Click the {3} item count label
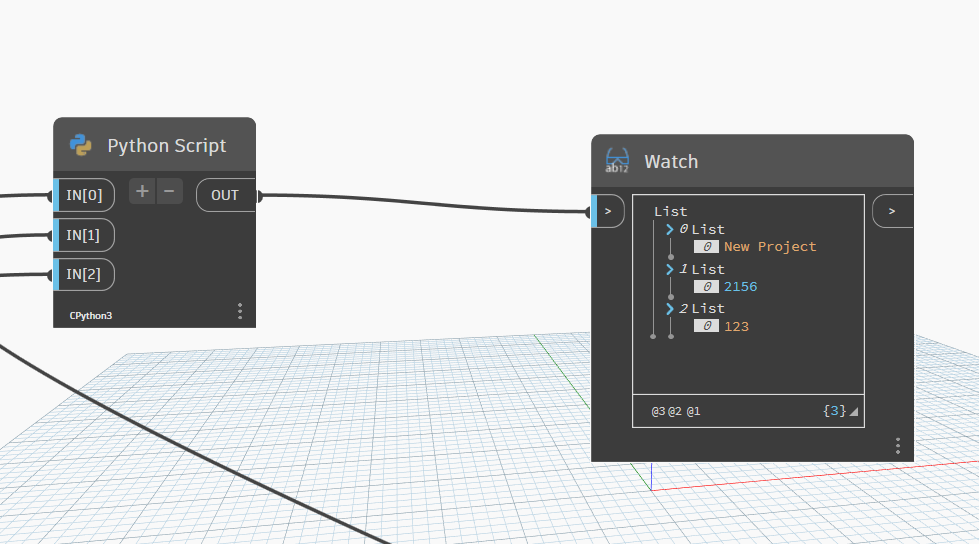 pos(835,411)
